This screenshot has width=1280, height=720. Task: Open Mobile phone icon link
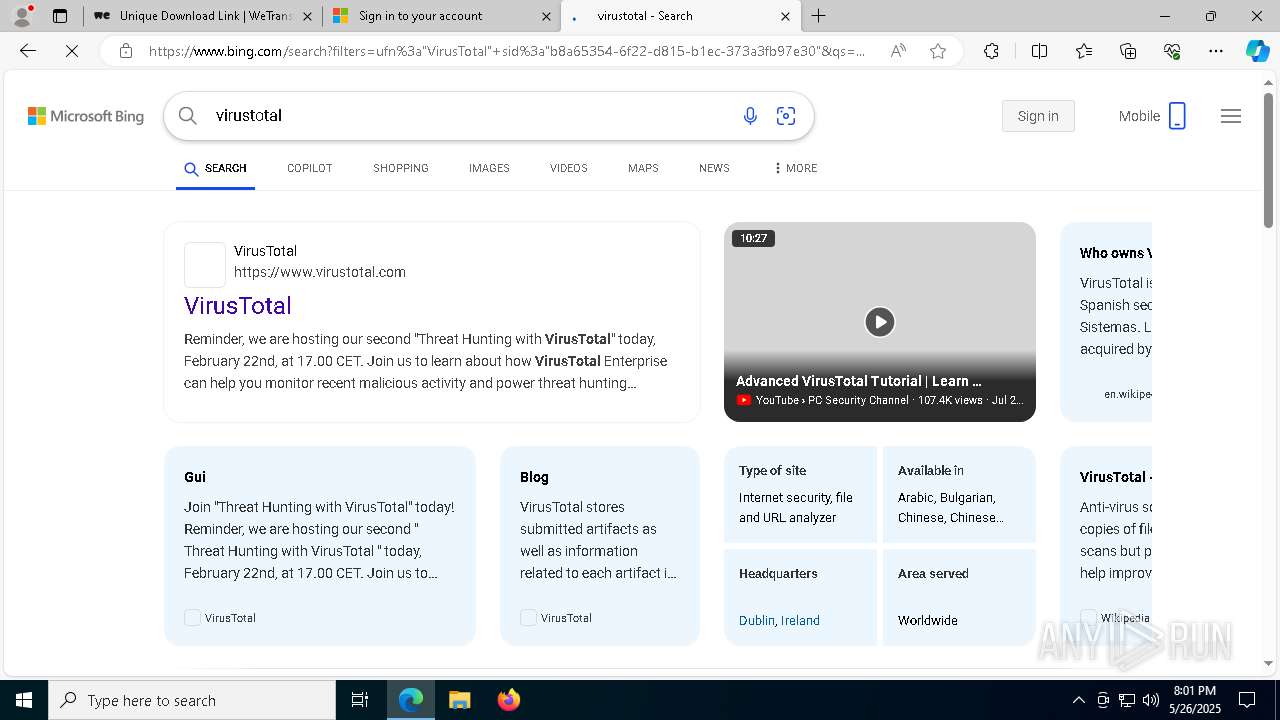(1177, 116)
